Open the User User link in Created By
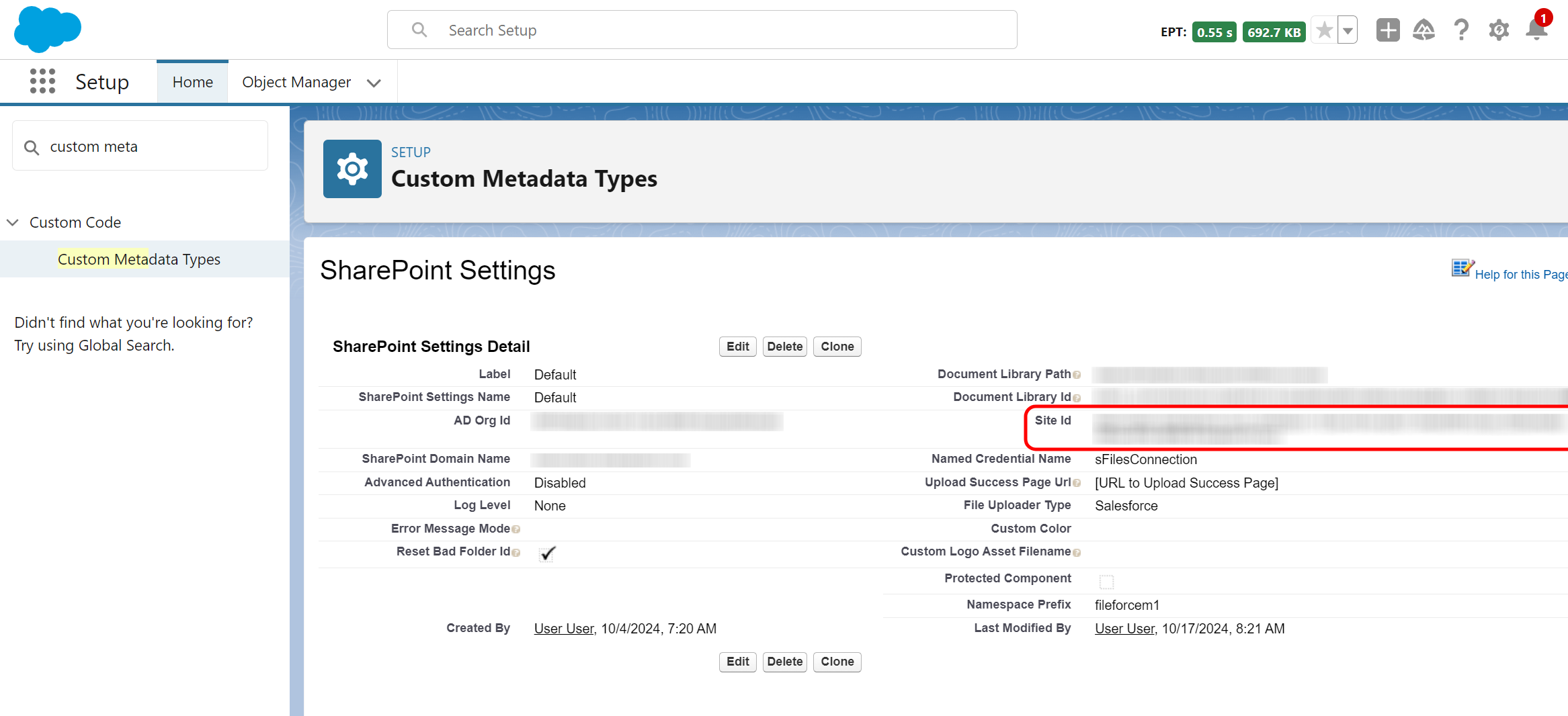 [x=564, y=629]
